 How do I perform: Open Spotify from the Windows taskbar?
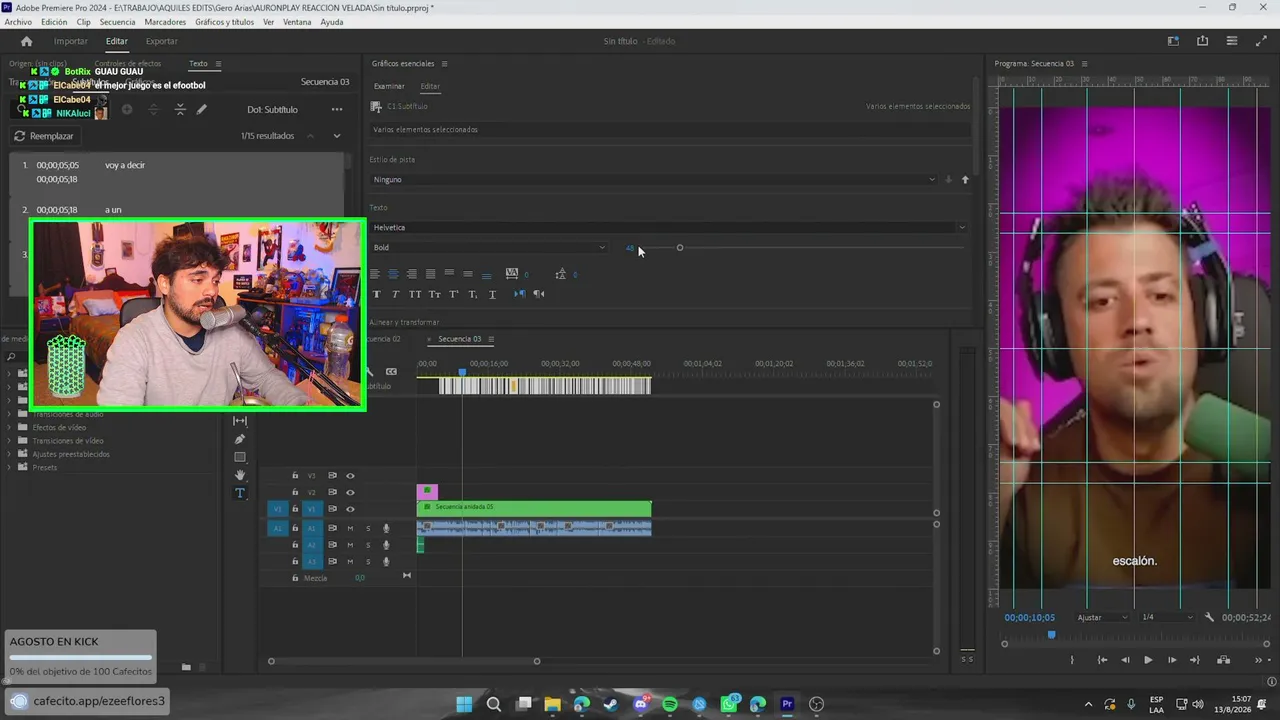[670, 704]
